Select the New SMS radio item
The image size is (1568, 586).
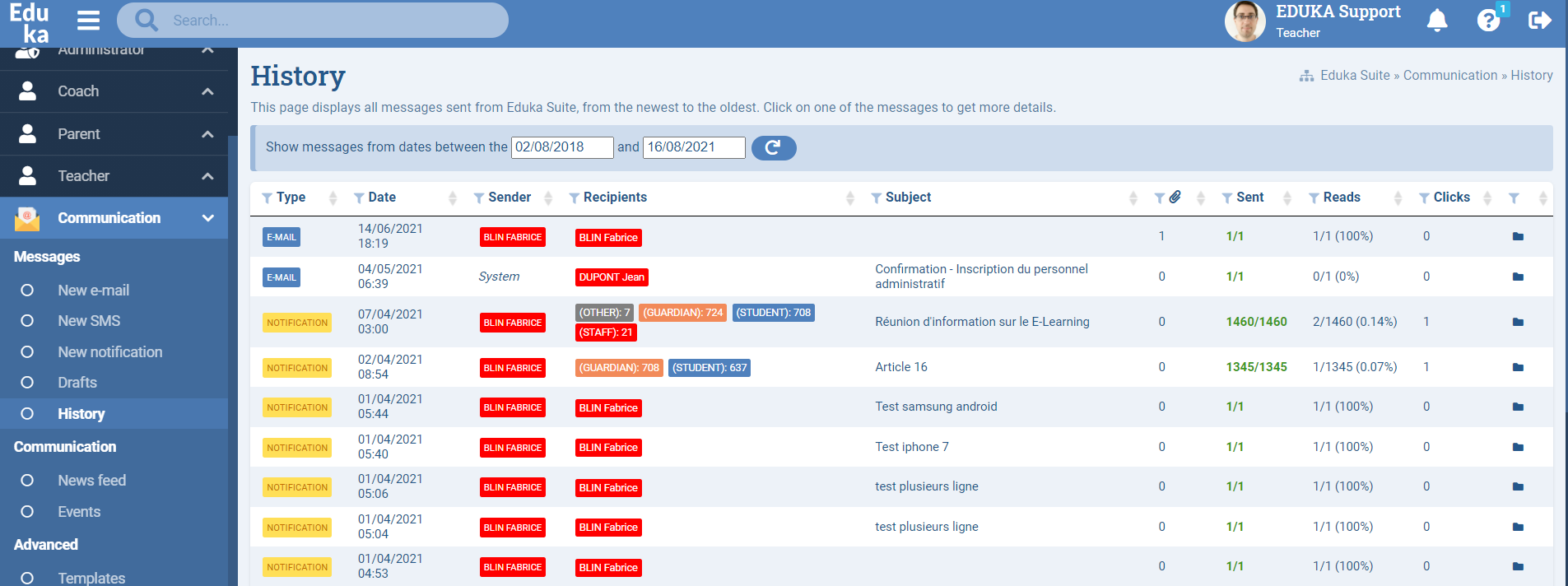[x=27, y=321]
